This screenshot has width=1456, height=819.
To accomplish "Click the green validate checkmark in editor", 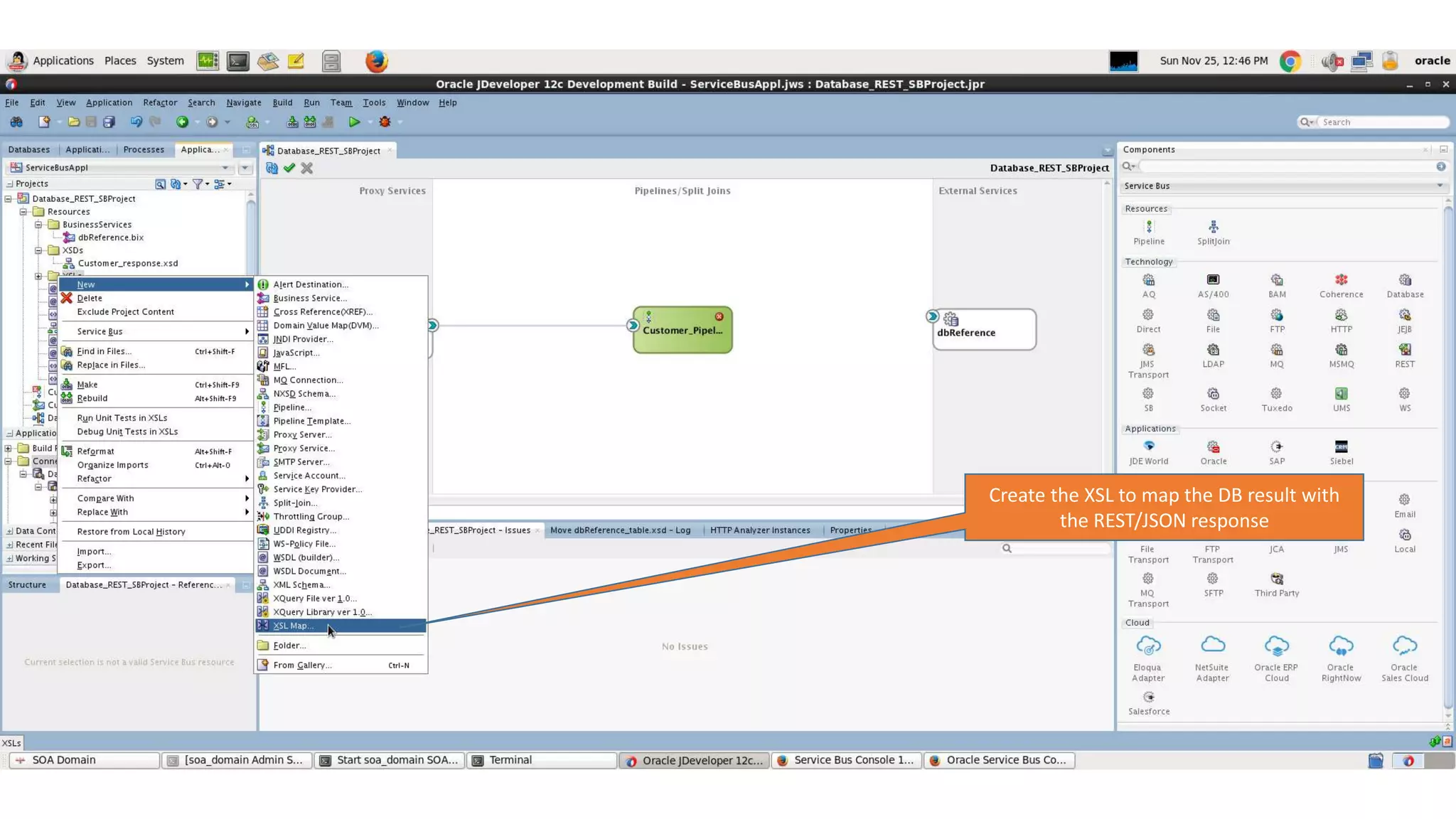I will 289,168.
